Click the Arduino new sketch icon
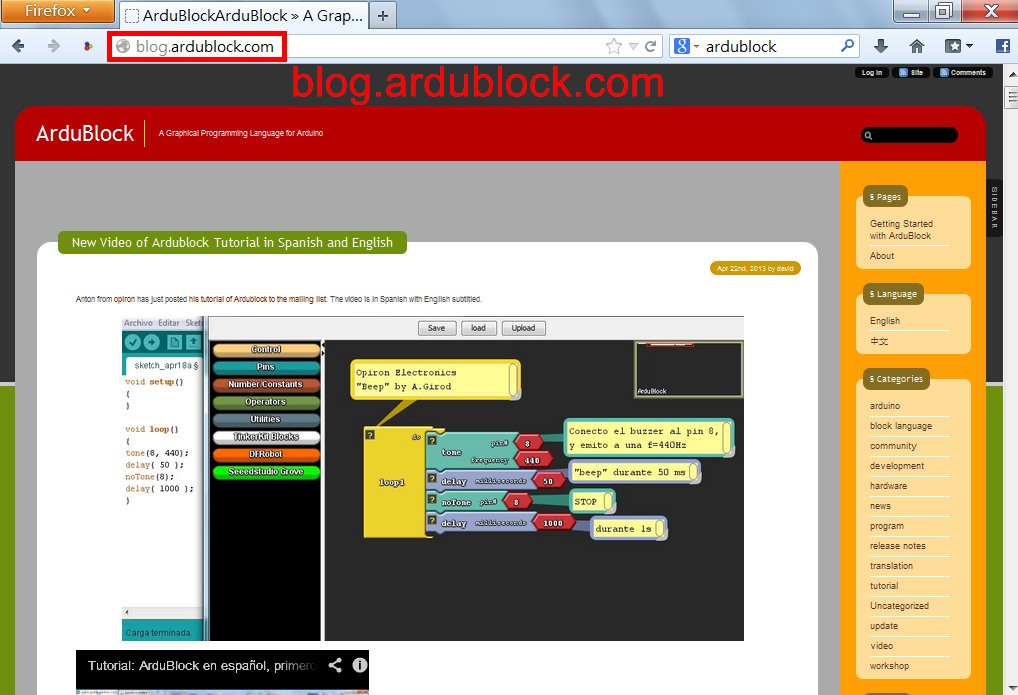Screen dimensions: 1018x695 pyautogui.click(x=175, y=342)
